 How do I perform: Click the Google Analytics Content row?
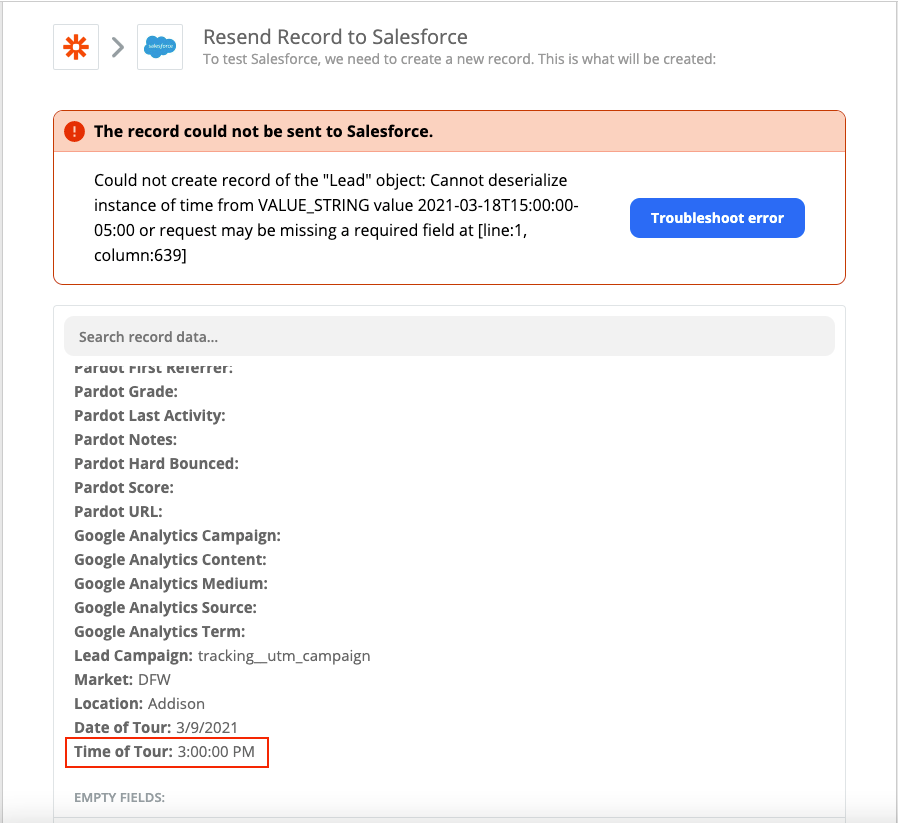(x=171, y=560)
